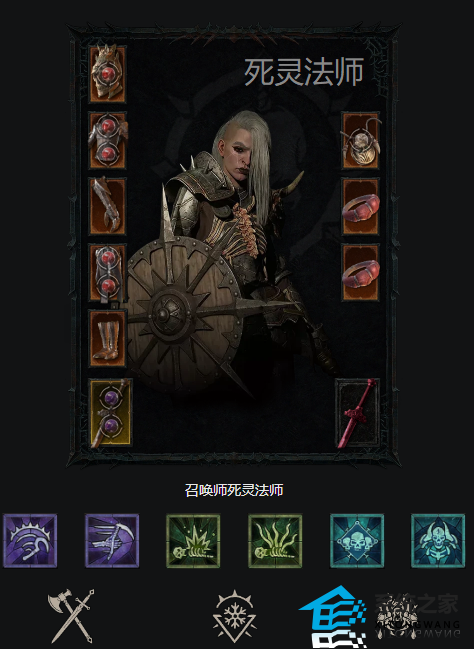Screen dimensions: 474x649
Task: Click the 死灵法师 class title
Action: pyautogui.click(x=304, y=72)
